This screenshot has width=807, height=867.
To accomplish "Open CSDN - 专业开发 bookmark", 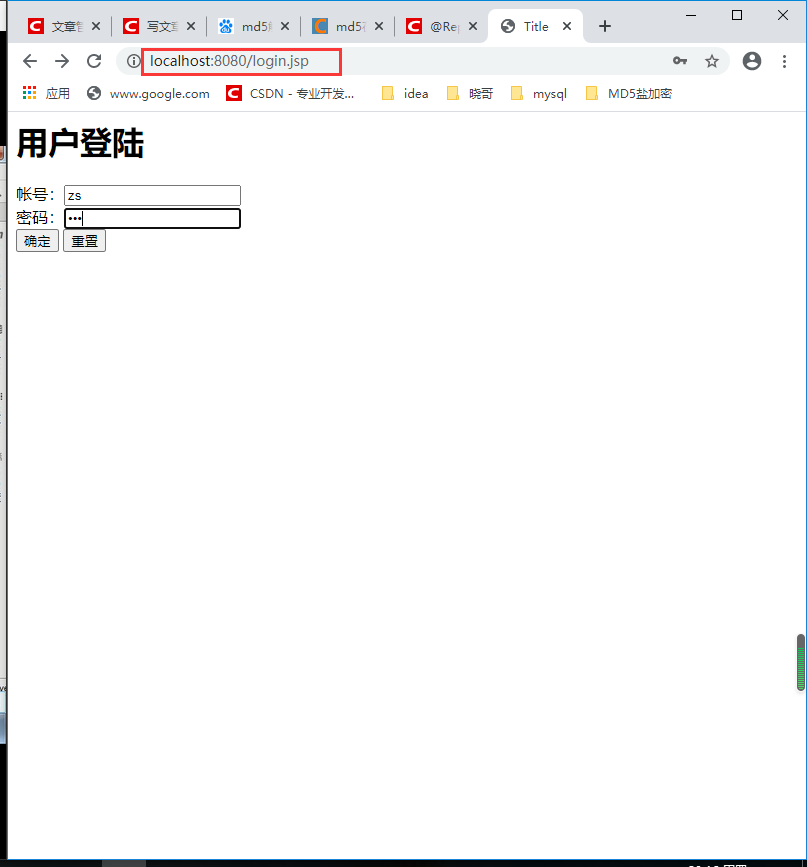I will pyautogui.click(x=290, y=93).
